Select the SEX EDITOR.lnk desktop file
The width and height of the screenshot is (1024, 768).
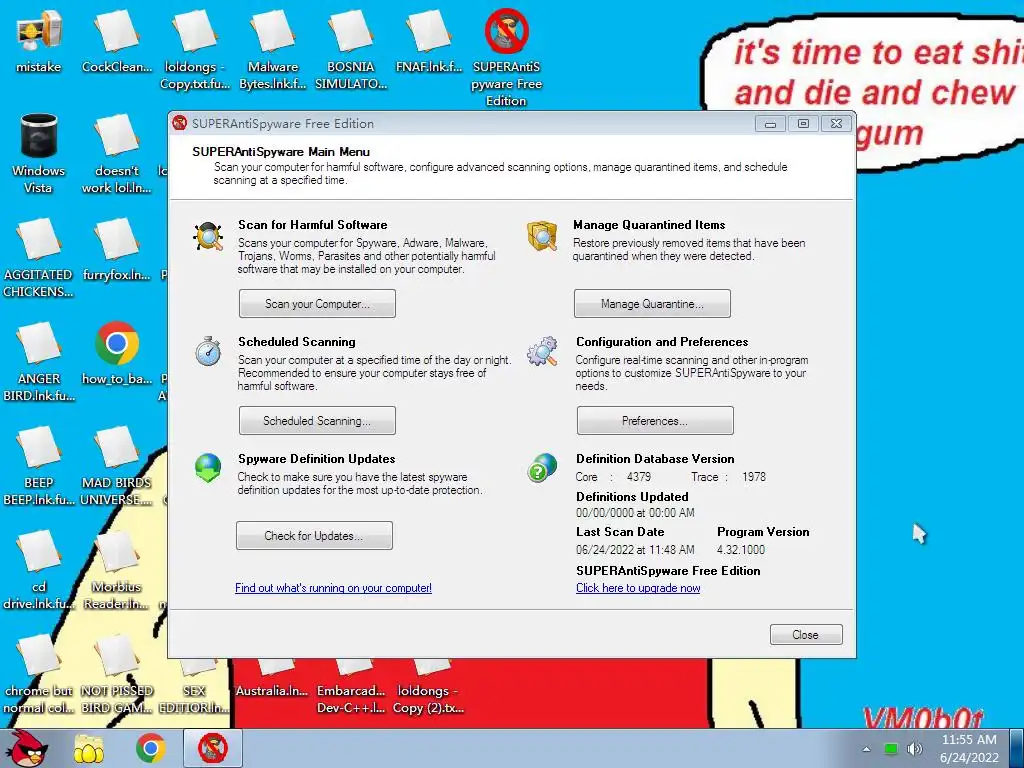click(195, 687)
